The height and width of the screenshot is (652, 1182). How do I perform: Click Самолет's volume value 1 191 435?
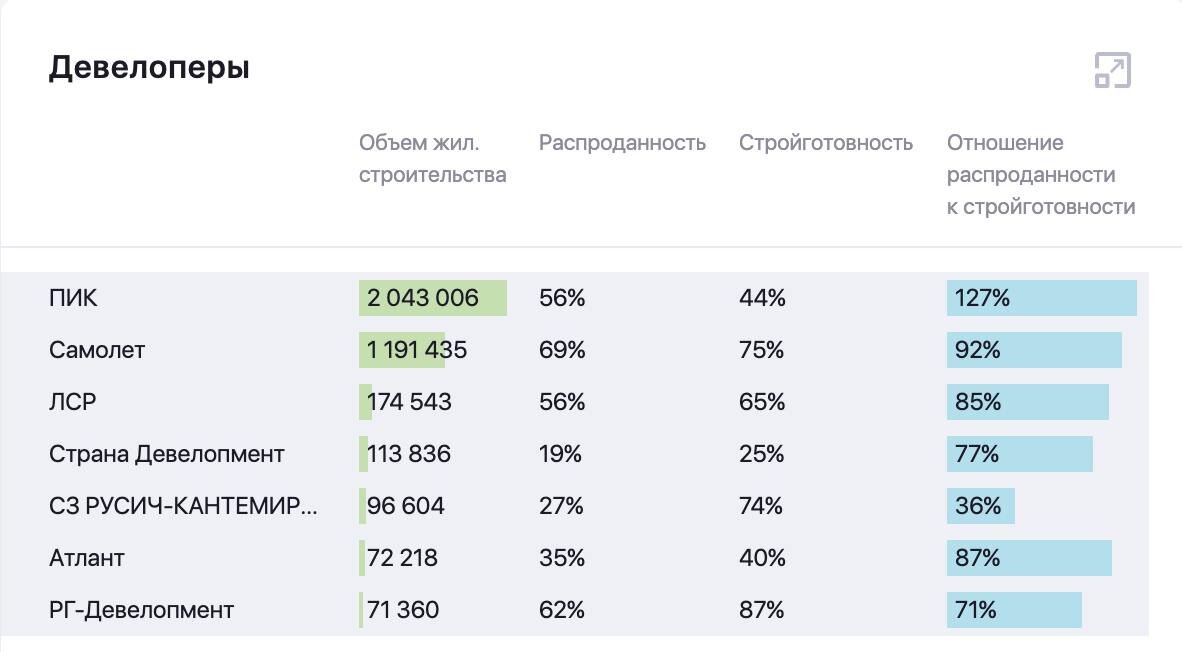pos(417,350)
